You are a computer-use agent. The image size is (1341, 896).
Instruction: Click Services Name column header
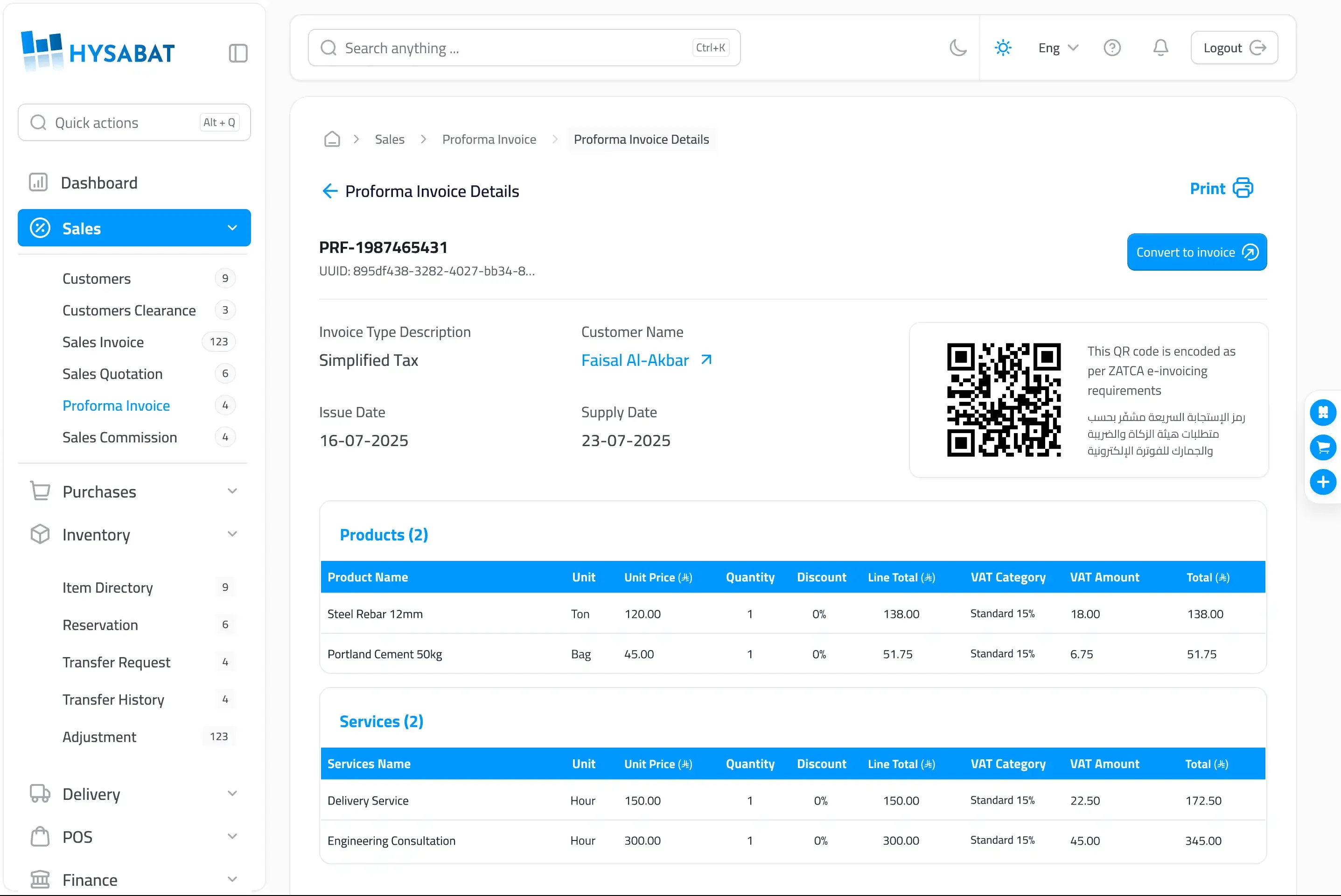click(369, 764)
